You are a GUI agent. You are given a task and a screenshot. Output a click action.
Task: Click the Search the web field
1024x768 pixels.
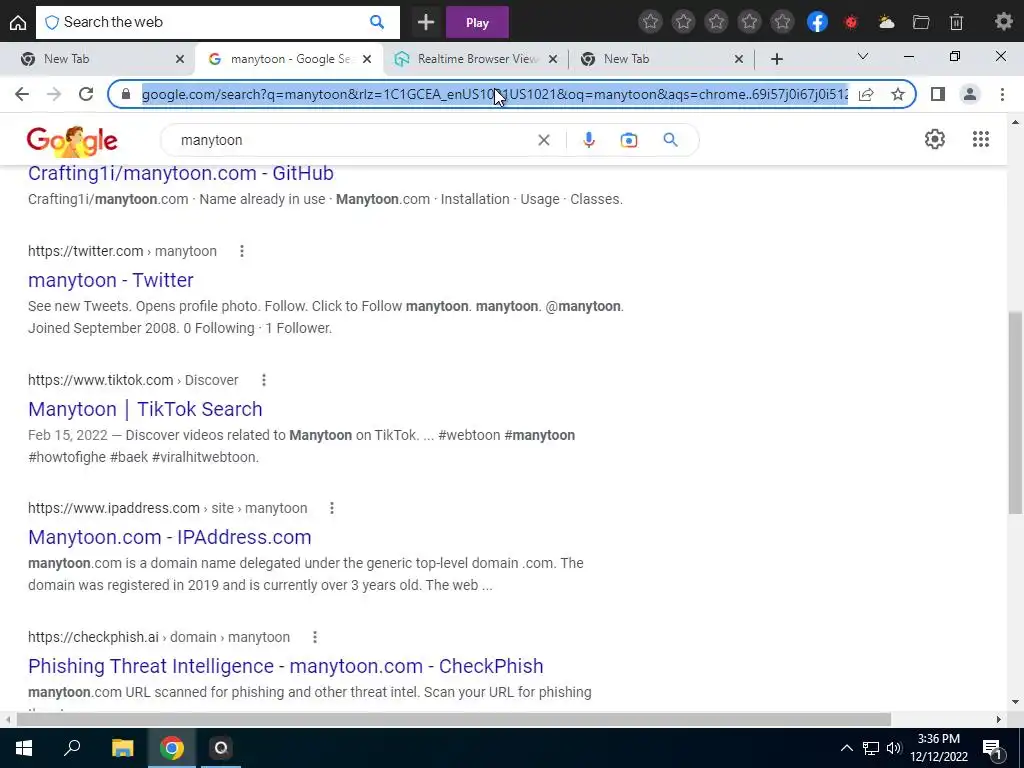(x=216, y=22)
